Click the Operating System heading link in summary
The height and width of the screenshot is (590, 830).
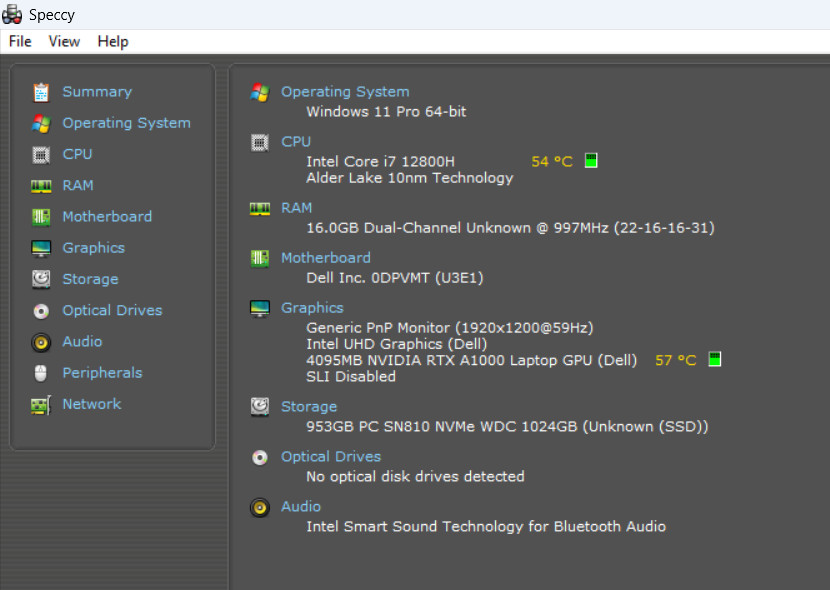pyautogui.click(x=345, y=92)
